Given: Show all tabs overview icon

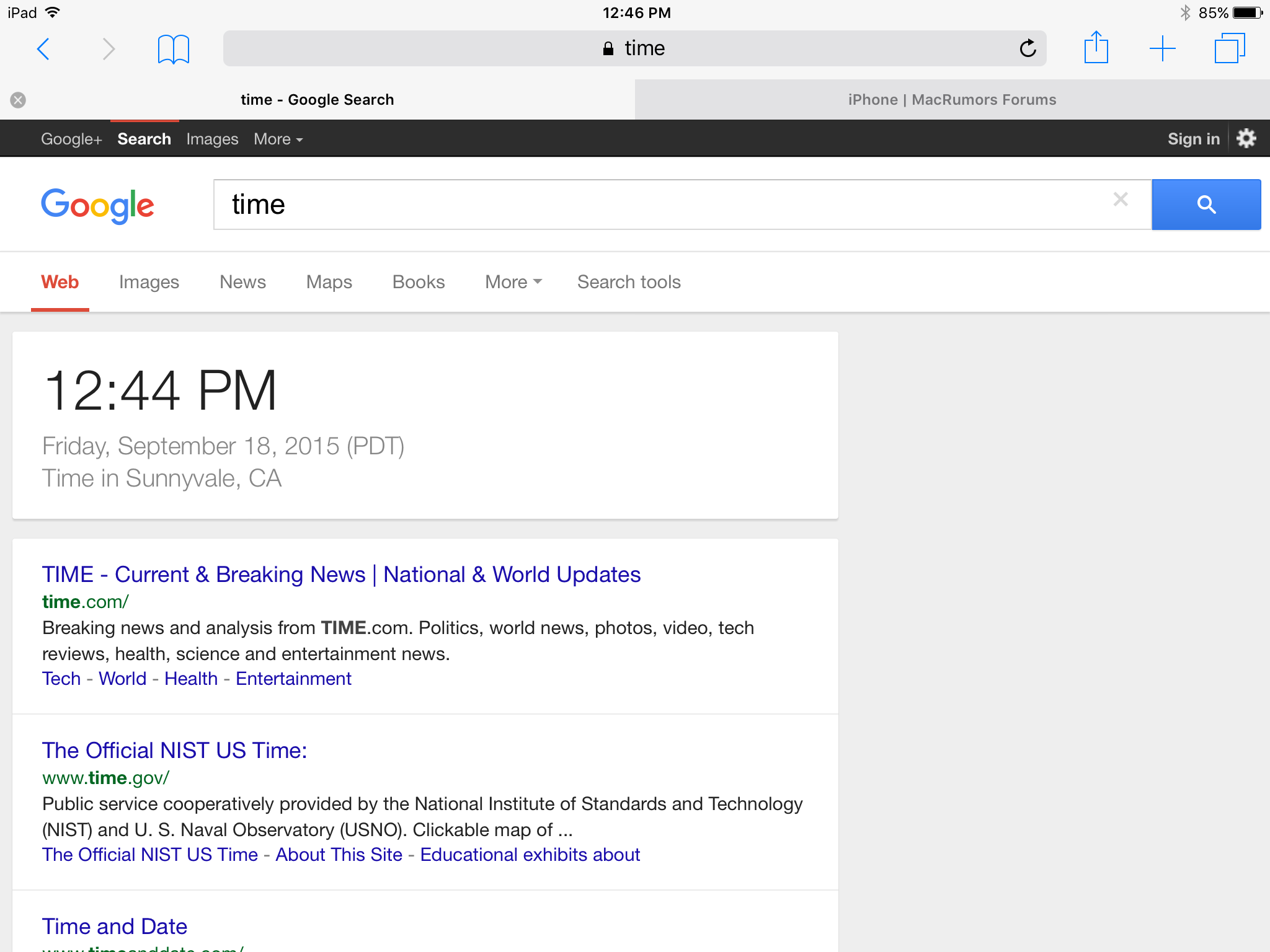Looking at the screenshot, I should point(1230,48).
